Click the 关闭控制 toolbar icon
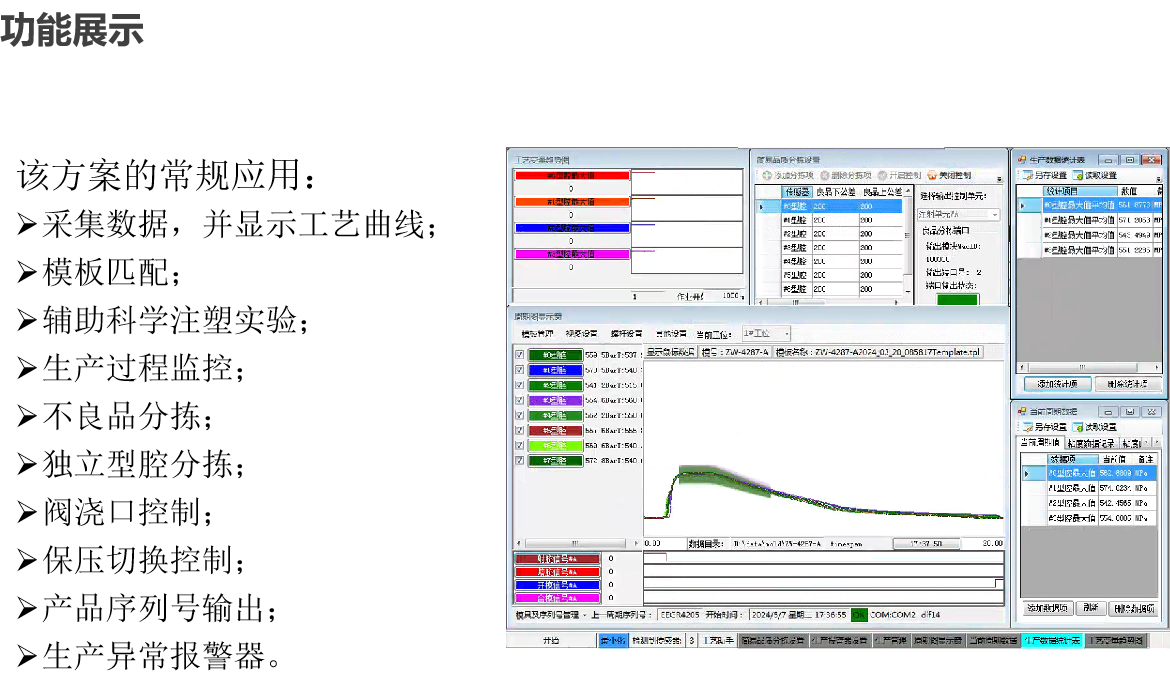This screenshot has height=690, width=1170. 932,175
